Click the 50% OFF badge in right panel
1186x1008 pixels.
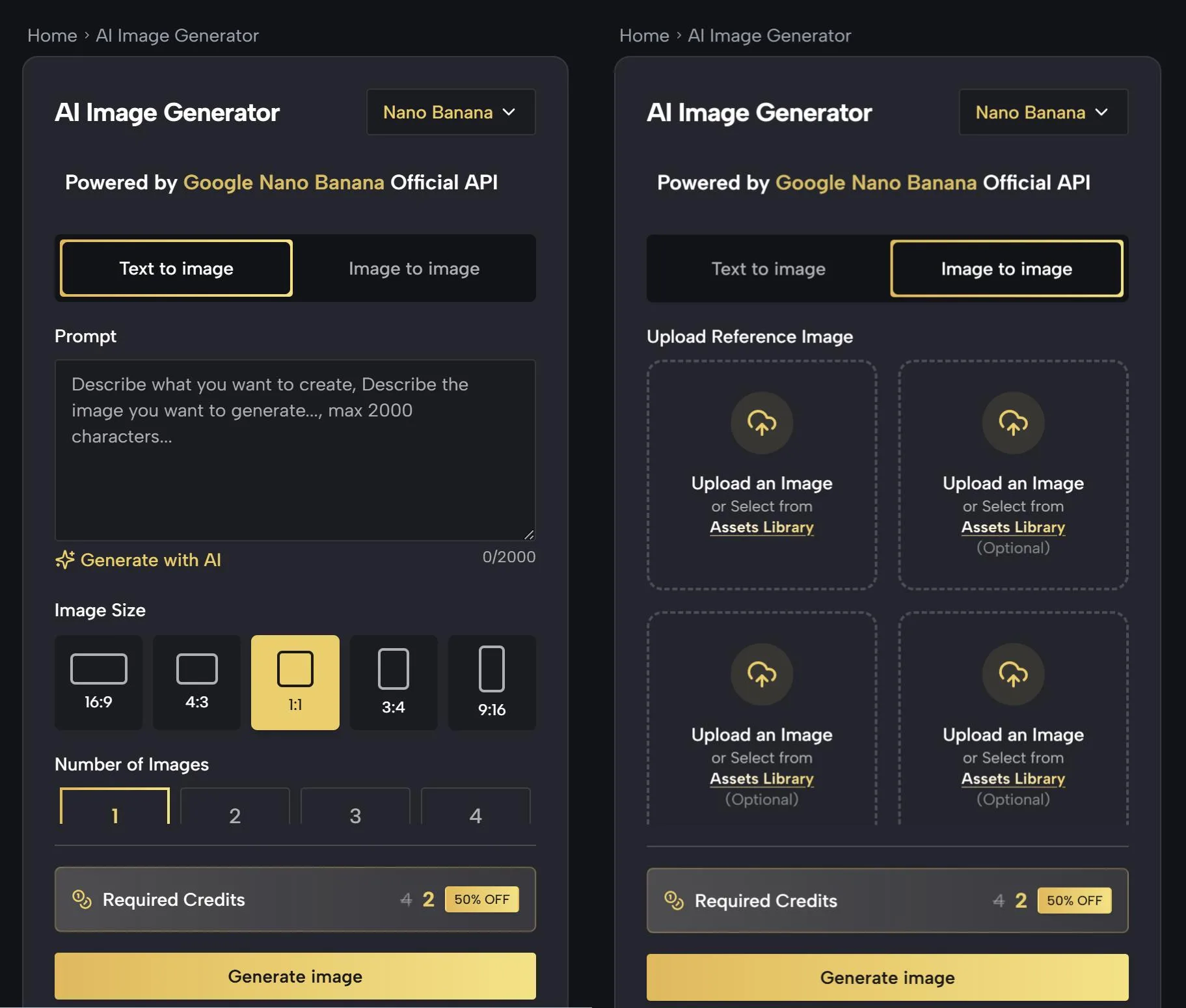point(1075,901)
